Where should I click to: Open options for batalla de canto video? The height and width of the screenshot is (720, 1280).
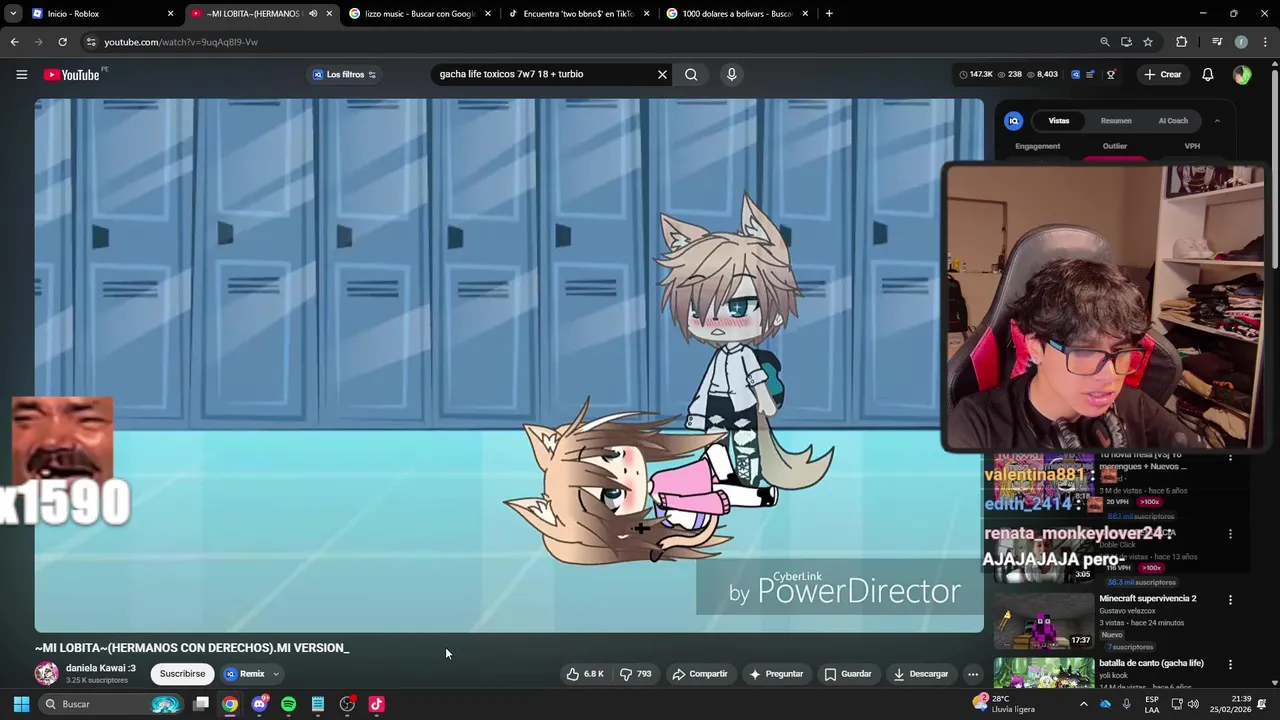click(1230, 664)
